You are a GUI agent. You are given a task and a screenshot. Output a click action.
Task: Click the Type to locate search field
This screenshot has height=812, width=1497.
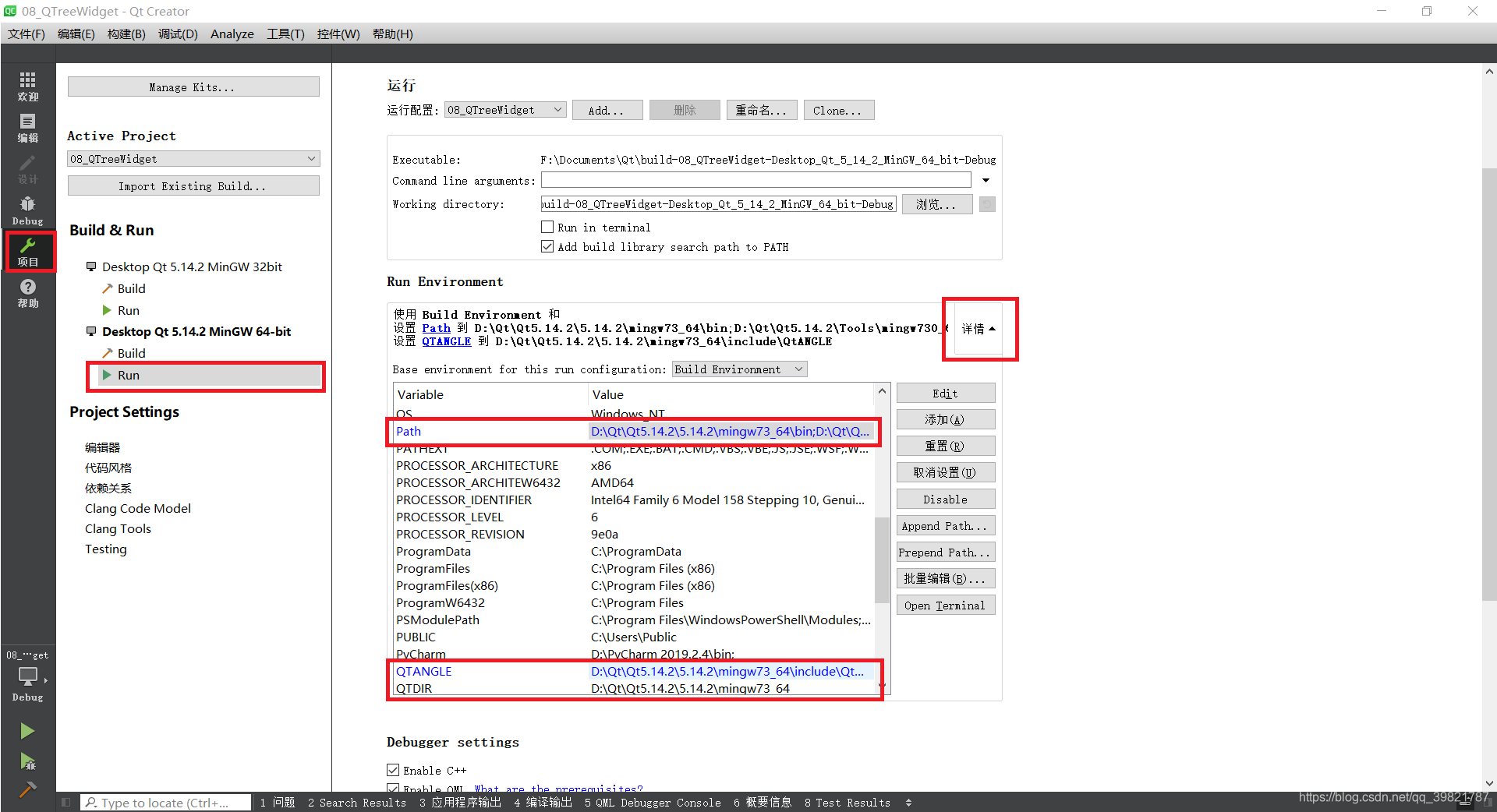pos(165,803)
